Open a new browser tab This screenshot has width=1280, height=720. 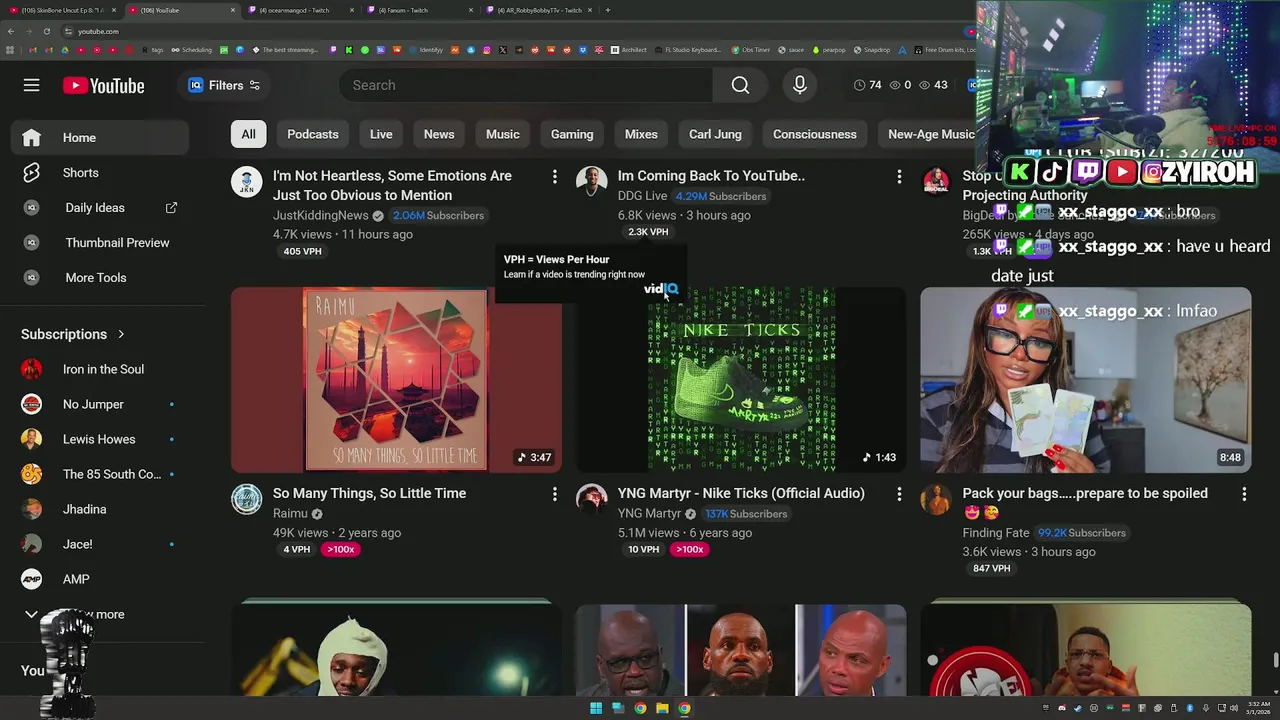click(x=608, y=10)
